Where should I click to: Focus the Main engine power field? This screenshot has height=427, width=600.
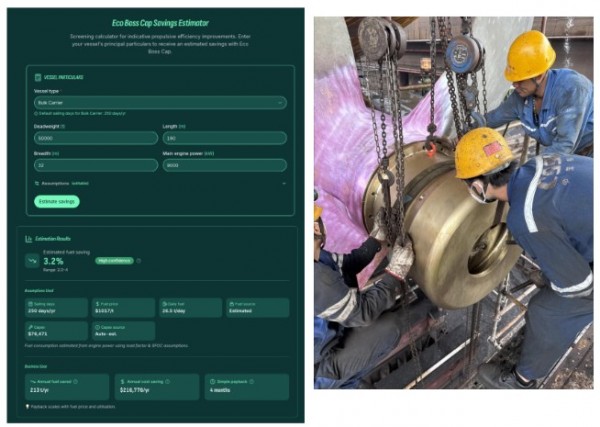click(224, 165)
